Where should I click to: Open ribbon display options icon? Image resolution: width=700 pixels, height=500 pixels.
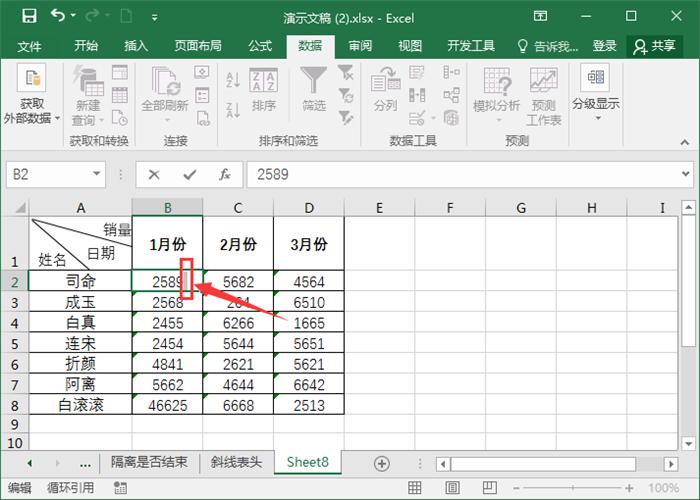[x=540, y=17]
